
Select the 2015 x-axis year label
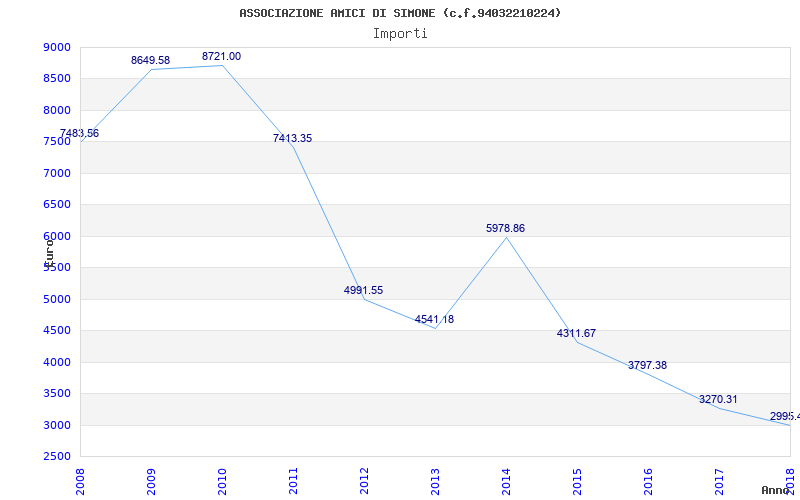tap(577, 481)
